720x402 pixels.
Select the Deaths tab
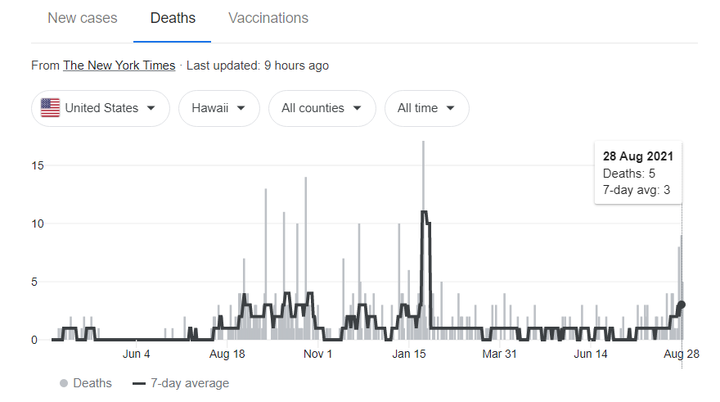click(172, 18)
